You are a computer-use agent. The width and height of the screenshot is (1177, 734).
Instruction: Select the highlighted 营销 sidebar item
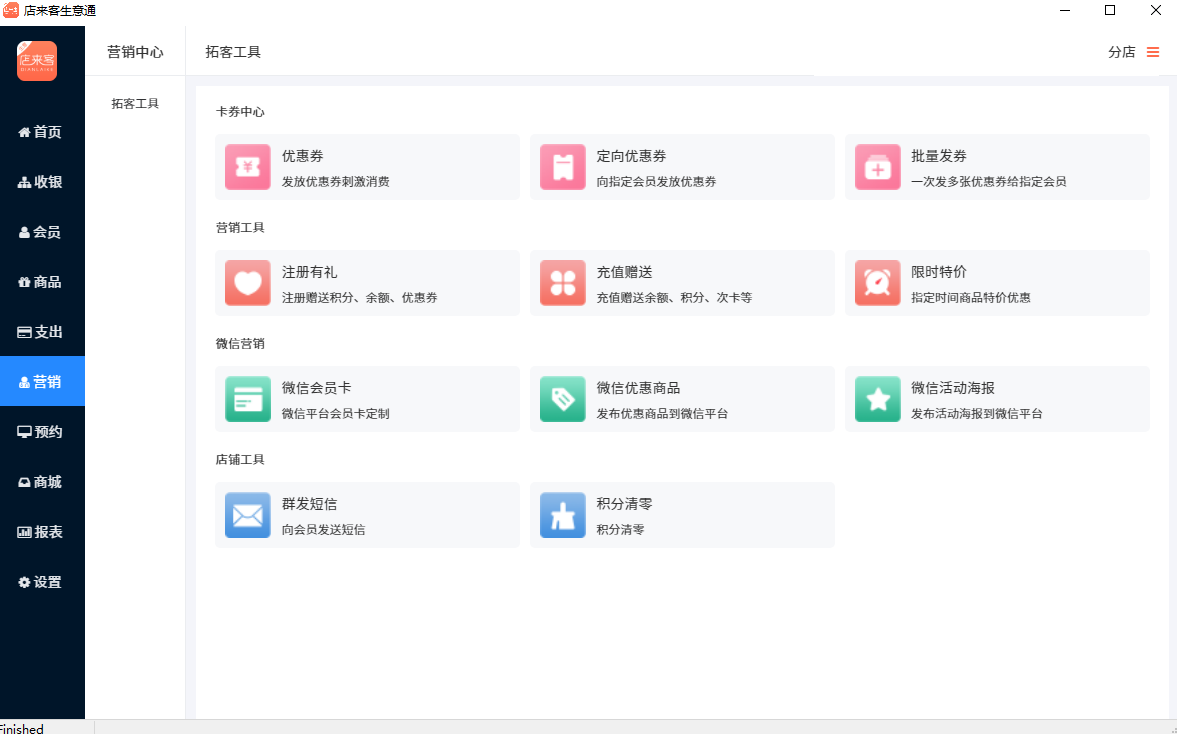tap(42, 381)
